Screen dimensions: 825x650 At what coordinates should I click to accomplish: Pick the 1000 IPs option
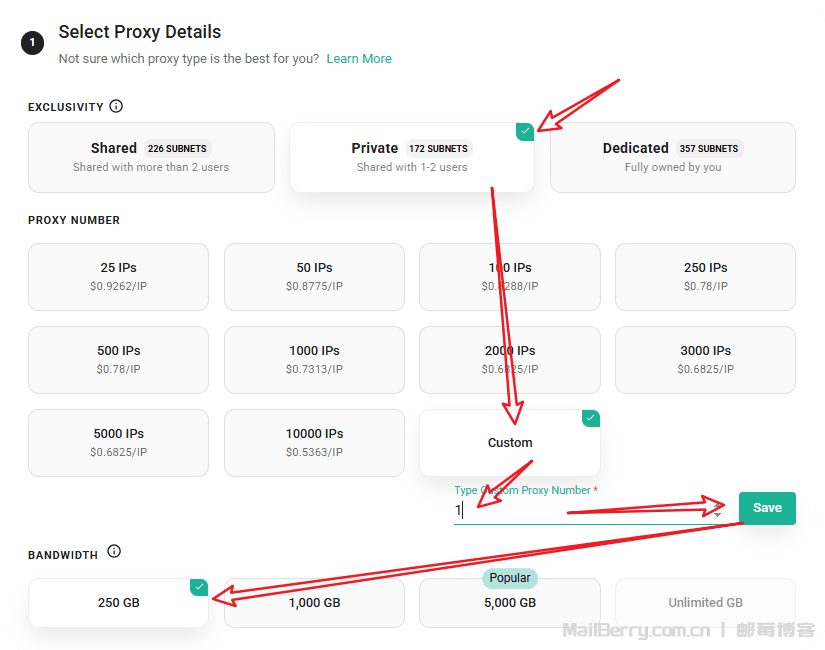[314, 360]
